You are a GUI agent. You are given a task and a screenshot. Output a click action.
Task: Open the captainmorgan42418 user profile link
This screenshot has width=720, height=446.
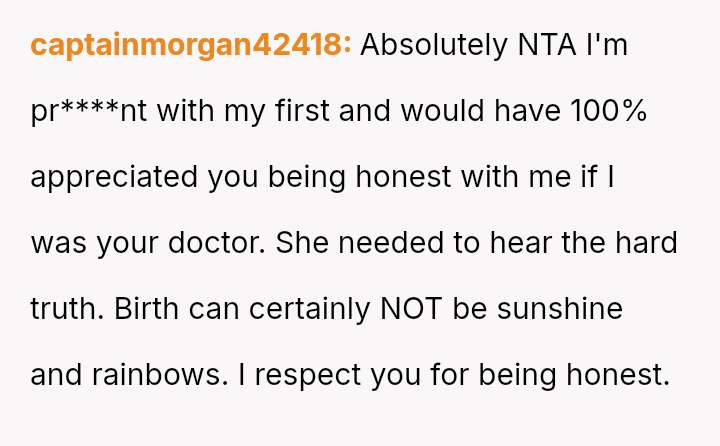[x=190, y=45]
